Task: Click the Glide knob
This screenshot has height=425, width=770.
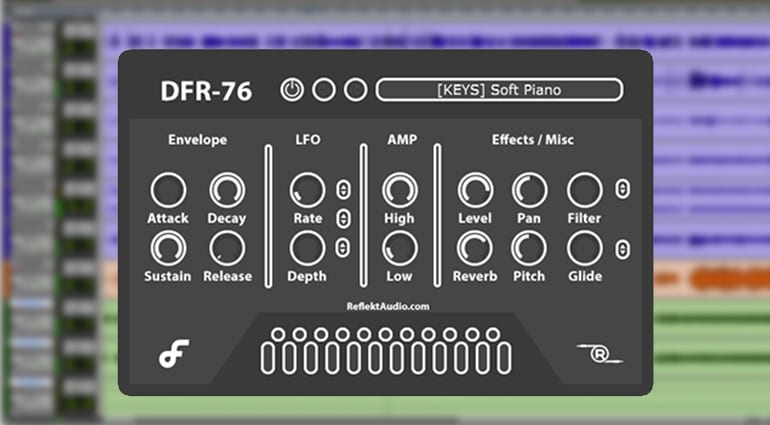Action: pos(585,249)
